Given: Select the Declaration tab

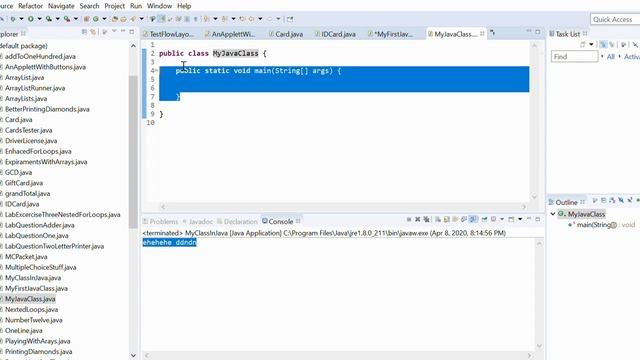Looking at the screenshot, I should [237, 221].
